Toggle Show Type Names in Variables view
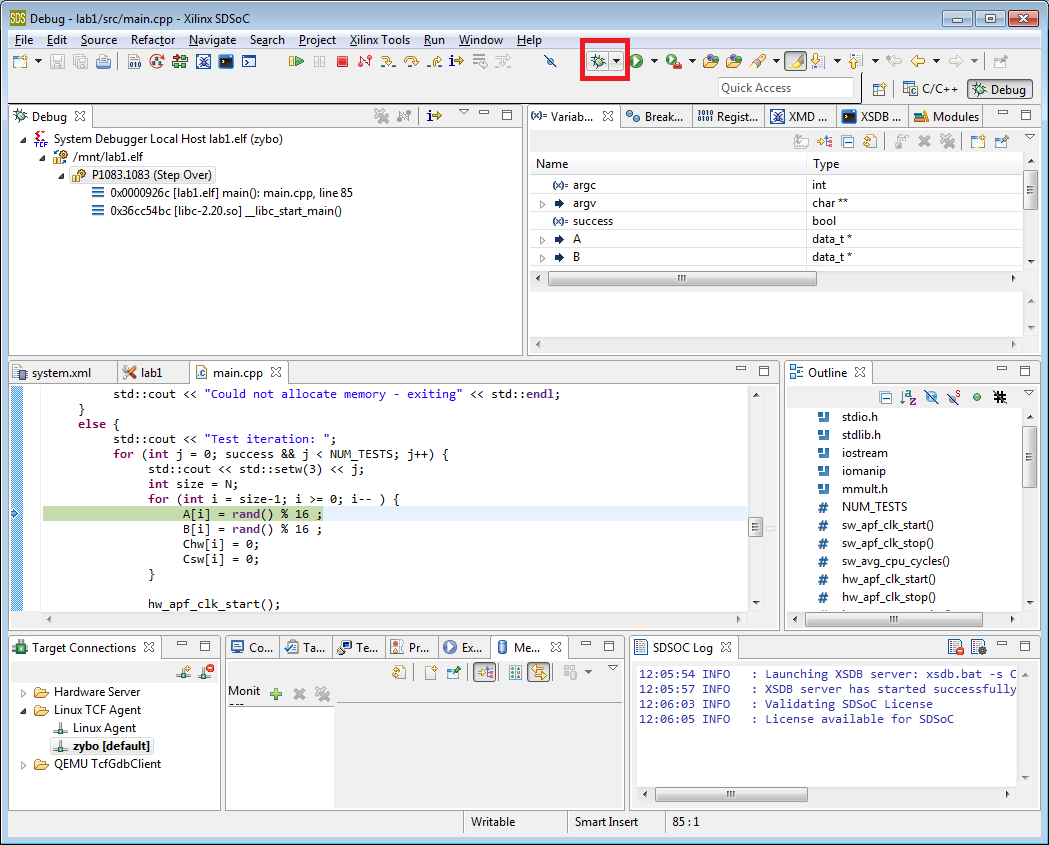Viewport: 1049px width, 845px height. tap(801, 141)
